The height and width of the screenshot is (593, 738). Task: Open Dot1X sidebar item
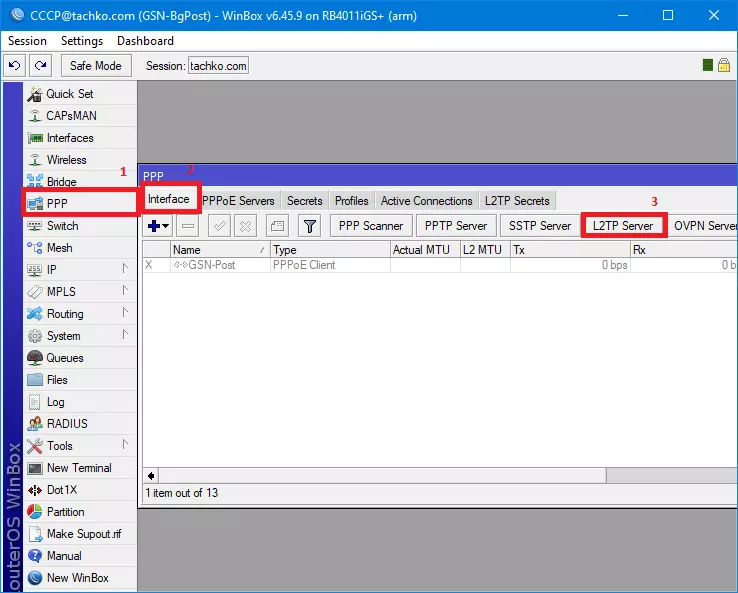point(80,490)
